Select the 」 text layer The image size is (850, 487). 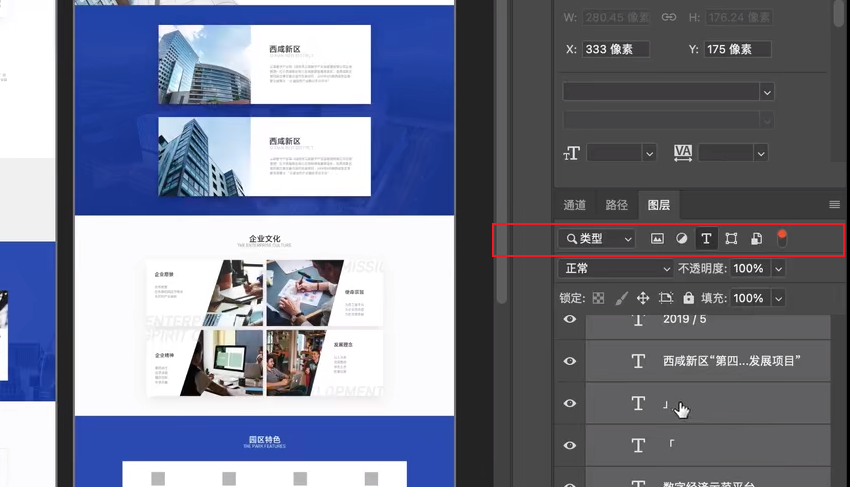(708, 403)
